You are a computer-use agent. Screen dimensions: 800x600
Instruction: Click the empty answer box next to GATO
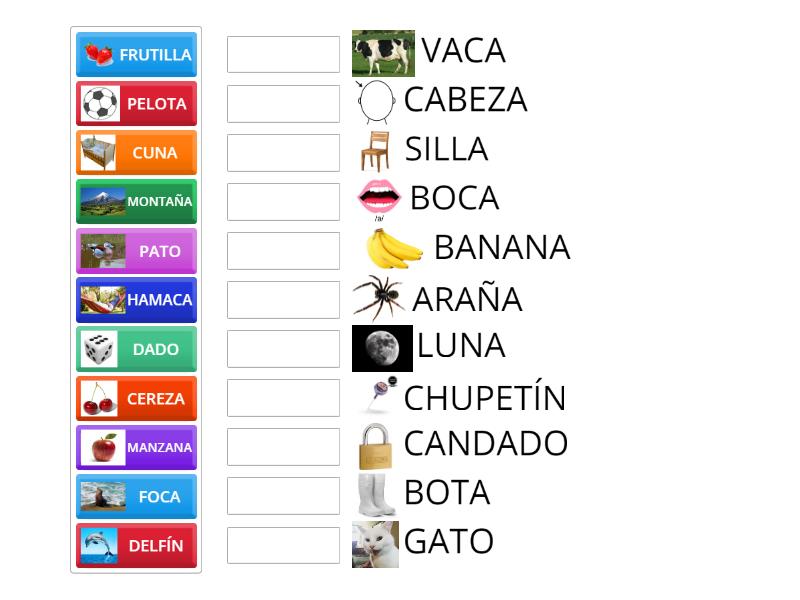coord(283,545)
